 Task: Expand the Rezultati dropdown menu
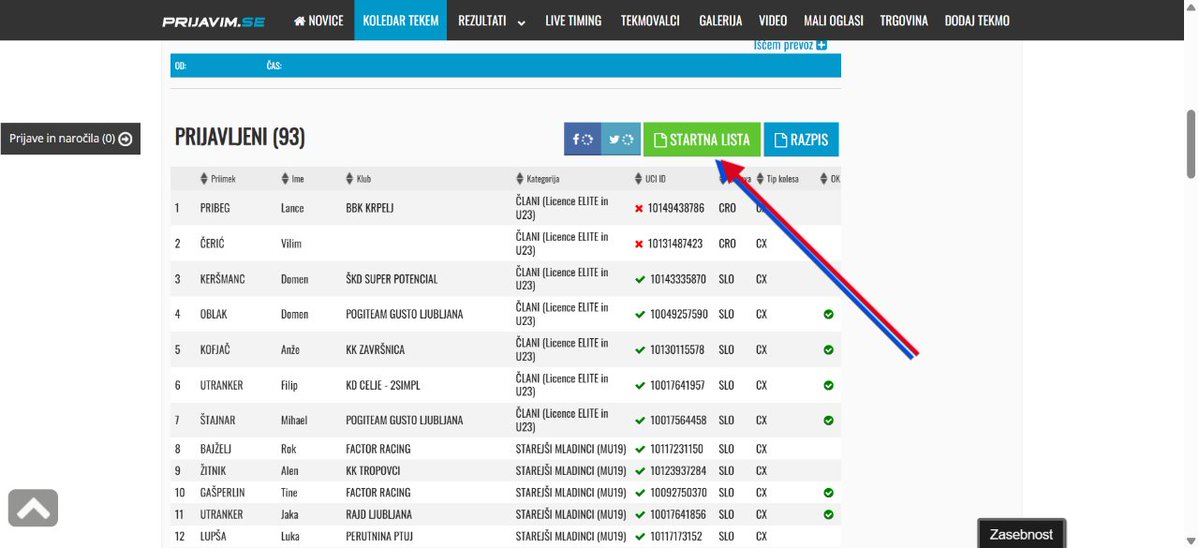click(492, 21)
